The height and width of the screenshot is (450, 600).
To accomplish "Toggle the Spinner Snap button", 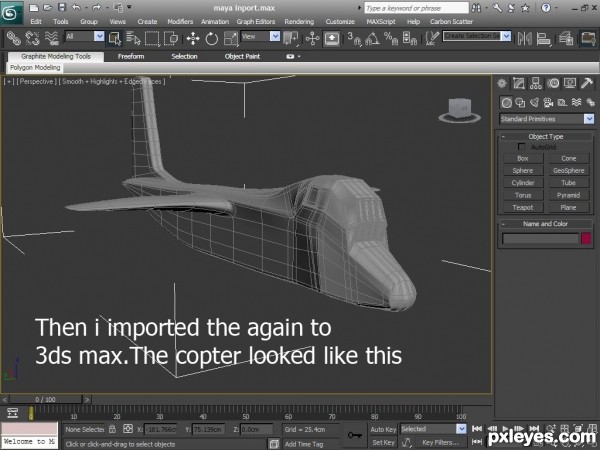I will [409, 39].
